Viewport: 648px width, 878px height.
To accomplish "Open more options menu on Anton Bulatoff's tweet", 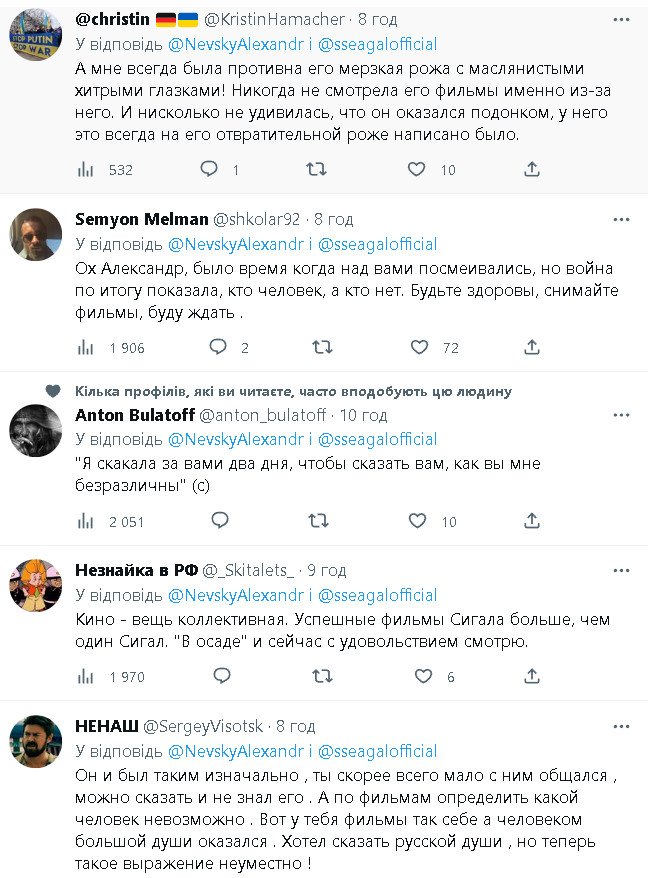I will click(x=621, y=415).
